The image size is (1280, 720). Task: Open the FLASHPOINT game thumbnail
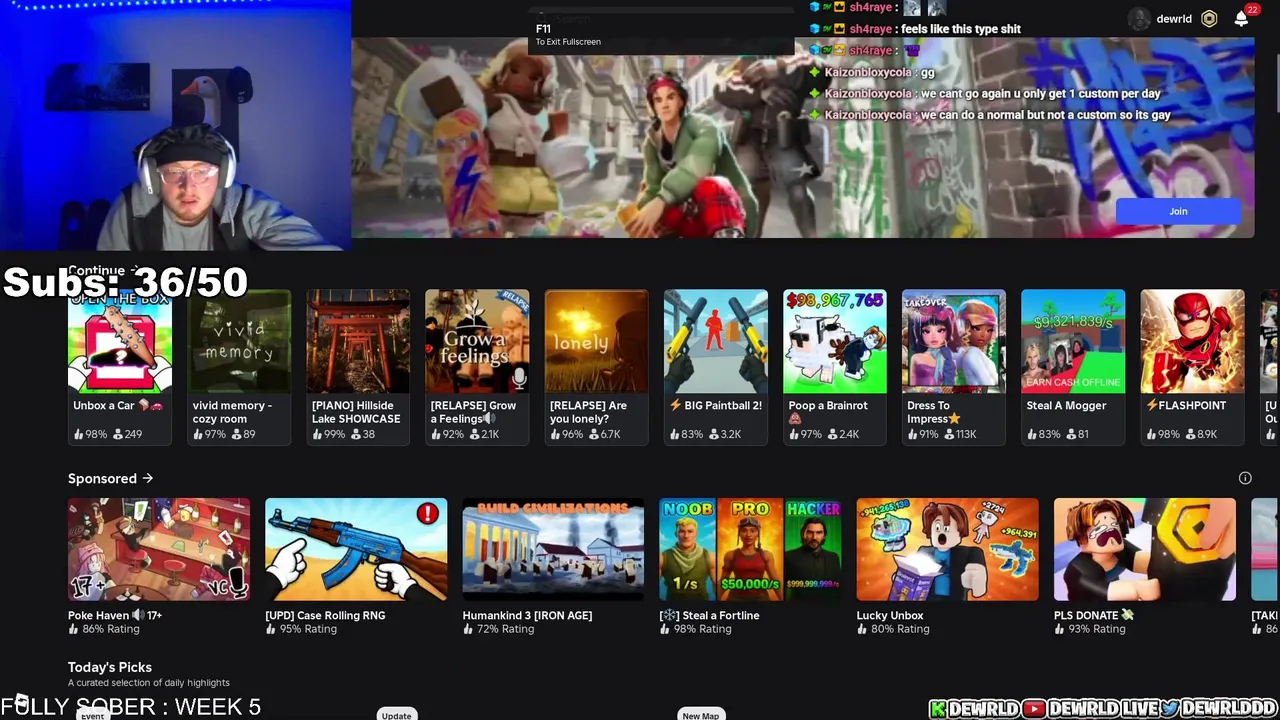1193,341
